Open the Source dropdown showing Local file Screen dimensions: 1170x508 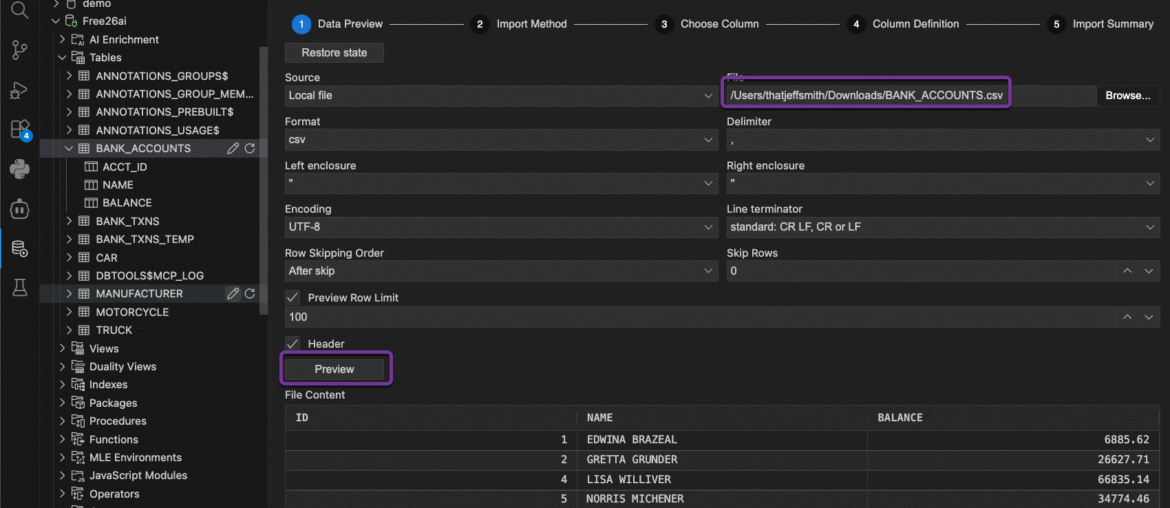[x=500, y=96]
